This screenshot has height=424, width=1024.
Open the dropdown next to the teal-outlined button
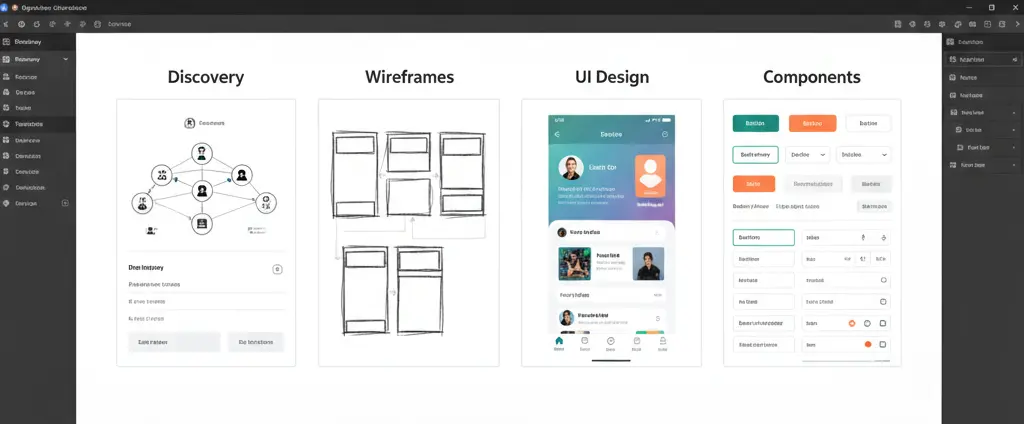click(x=808, y=155)
